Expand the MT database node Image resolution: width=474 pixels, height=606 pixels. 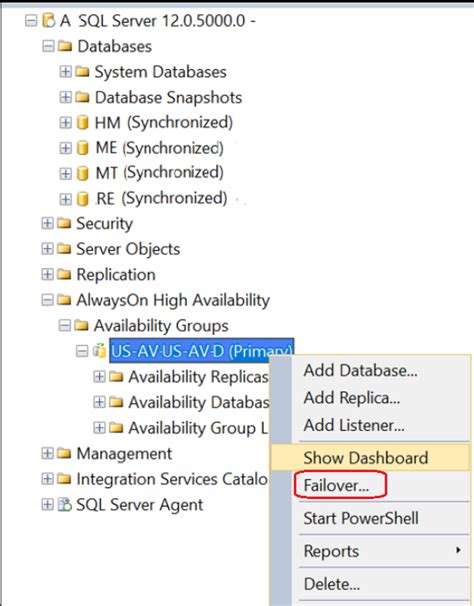coord(65,174)
